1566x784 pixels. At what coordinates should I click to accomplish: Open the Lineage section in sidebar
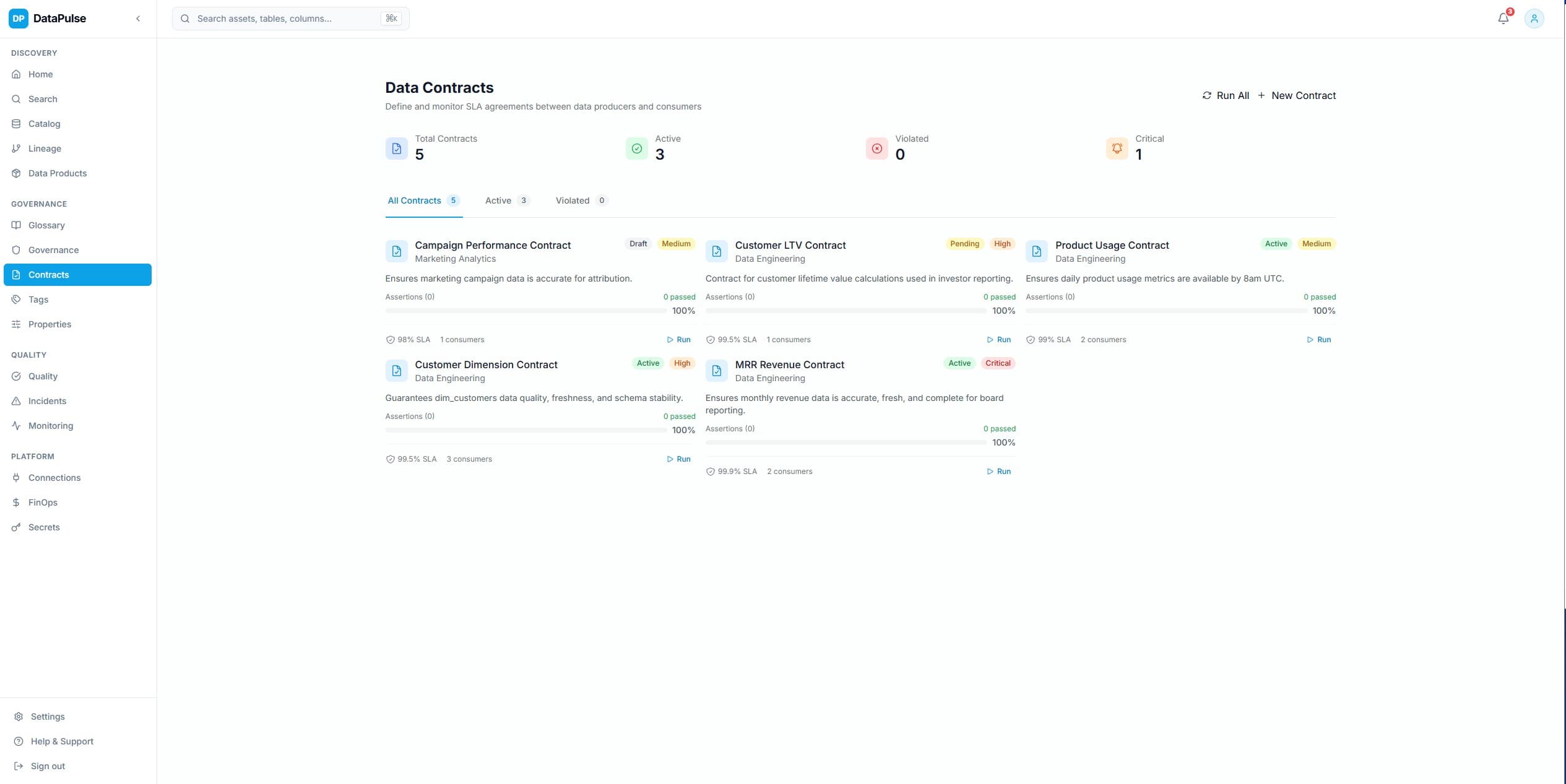tap(45, 149)
